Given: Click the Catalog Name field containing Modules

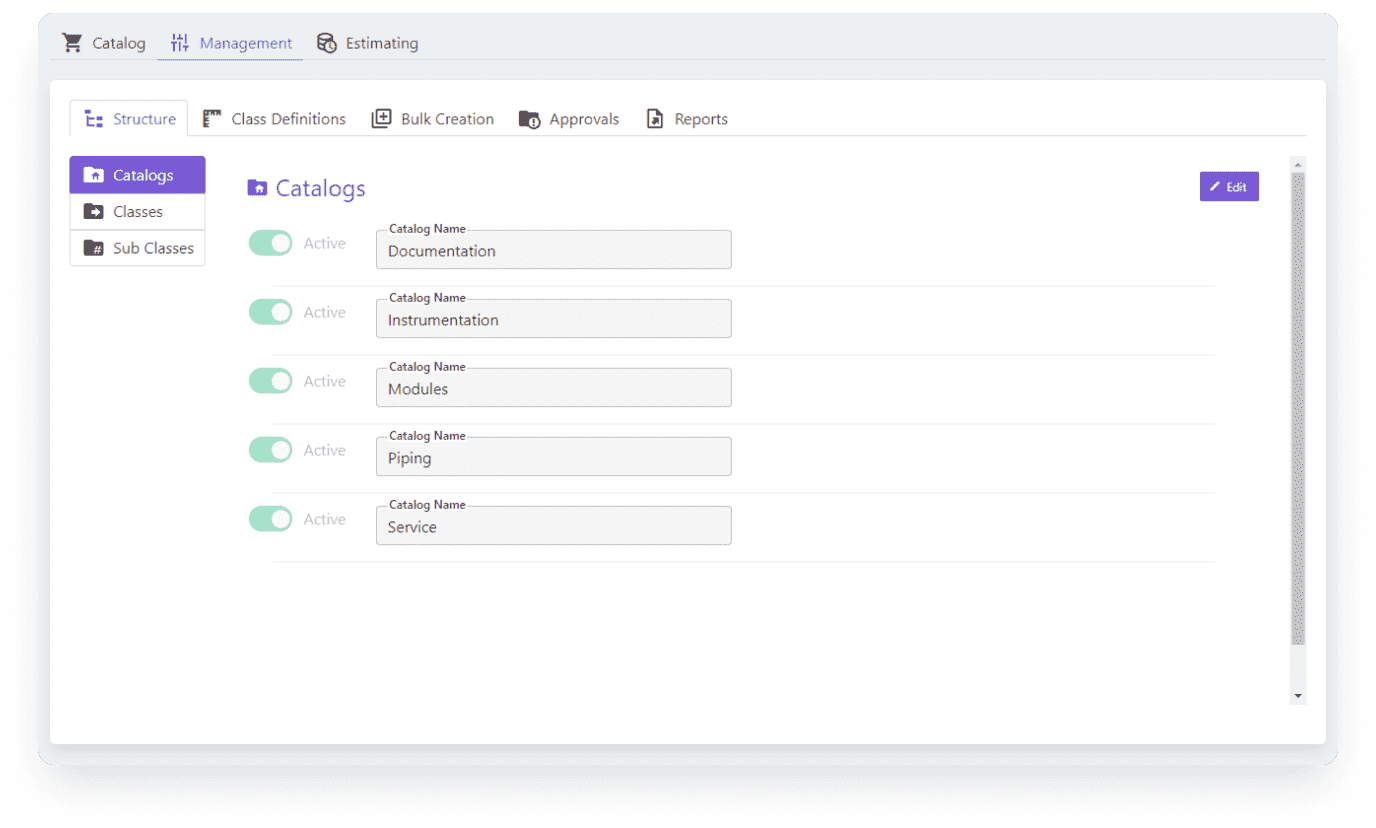Looking at the screenshot, I should coord(553,389).
